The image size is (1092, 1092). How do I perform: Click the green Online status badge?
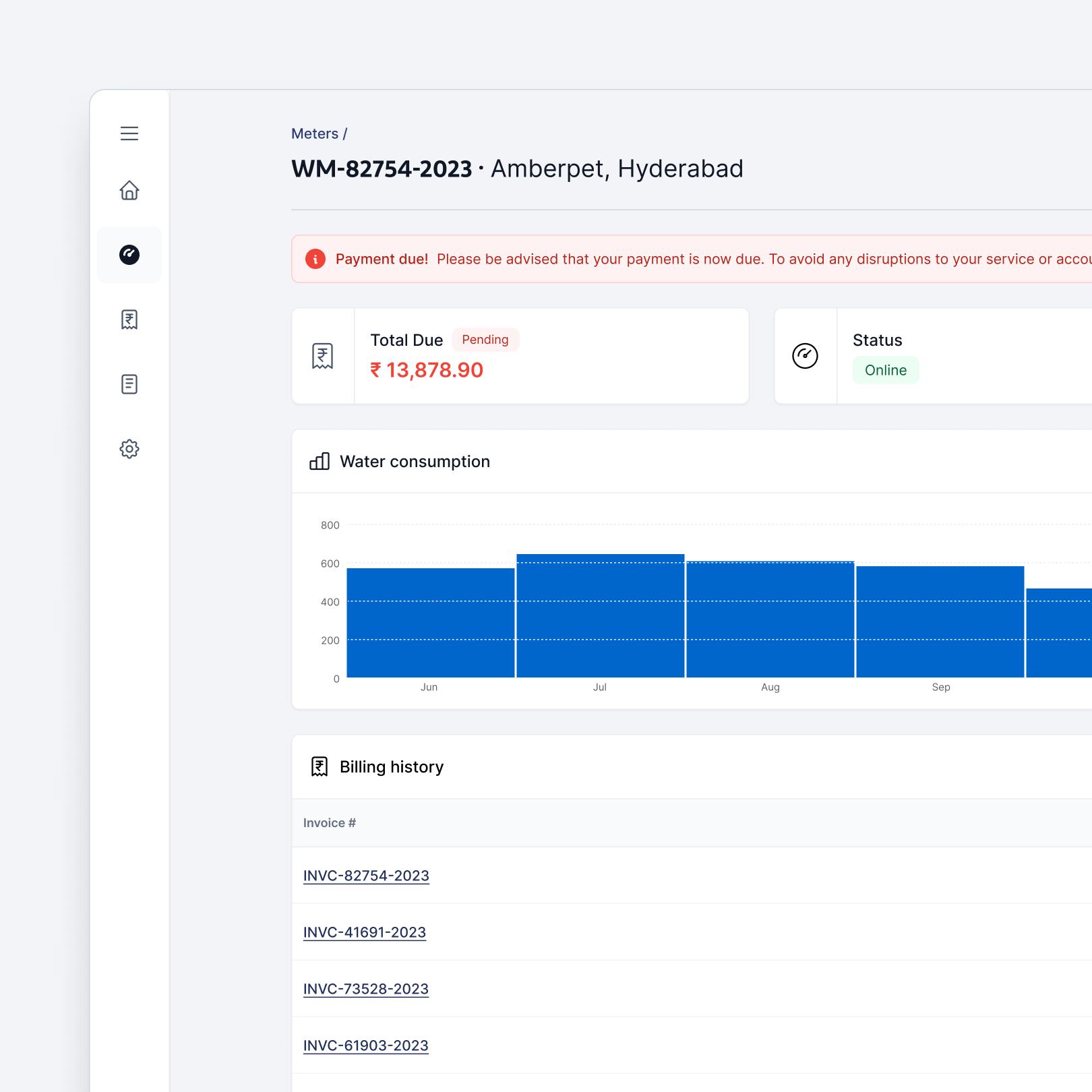pyautogui.click(x=885, y=370)
